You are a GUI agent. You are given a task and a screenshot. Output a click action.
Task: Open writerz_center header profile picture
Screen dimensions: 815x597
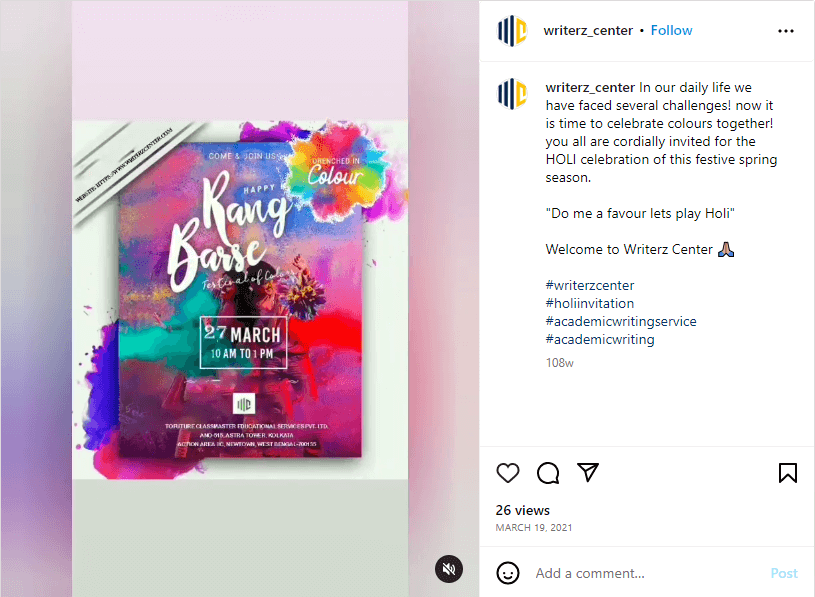pos(512,31)
